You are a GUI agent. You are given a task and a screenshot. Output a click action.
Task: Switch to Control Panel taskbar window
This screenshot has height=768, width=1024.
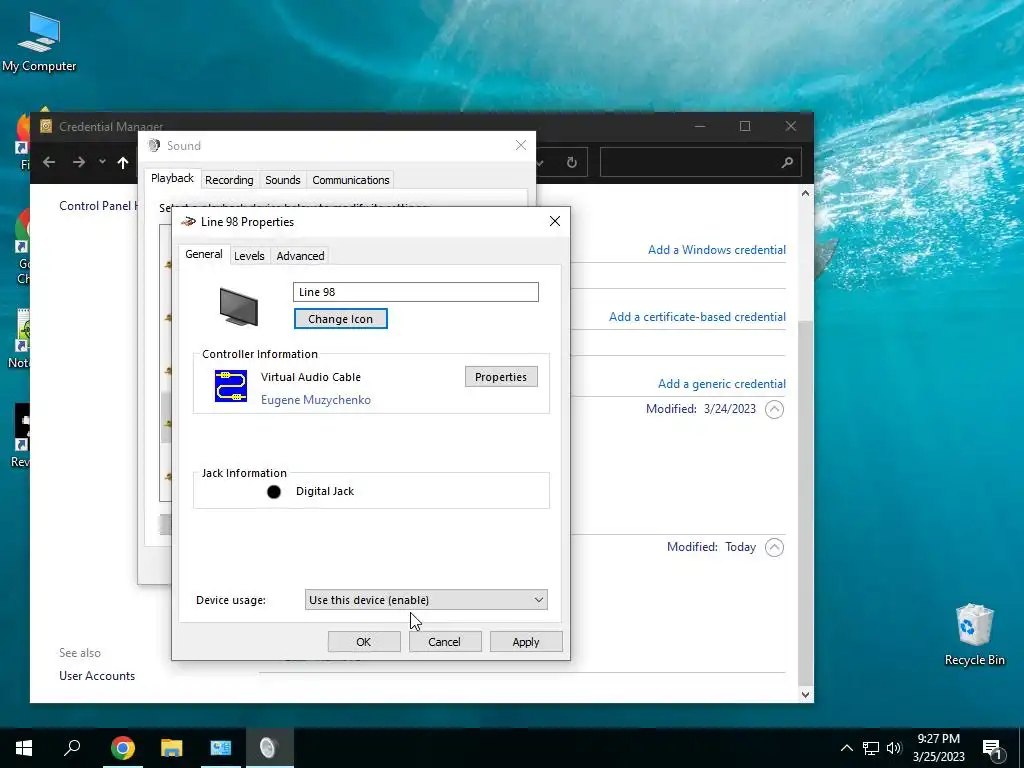point(221,748)
